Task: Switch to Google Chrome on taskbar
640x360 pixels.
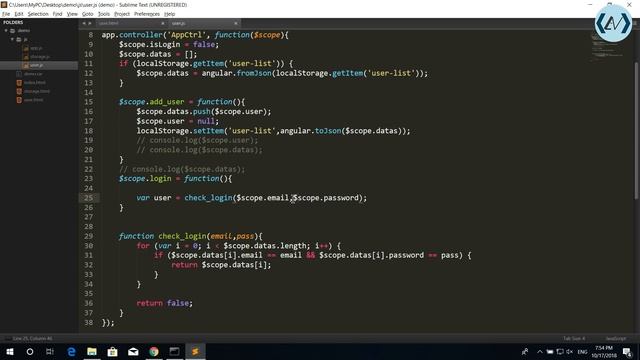Action: pyautogui.click(x=154, y=351)
